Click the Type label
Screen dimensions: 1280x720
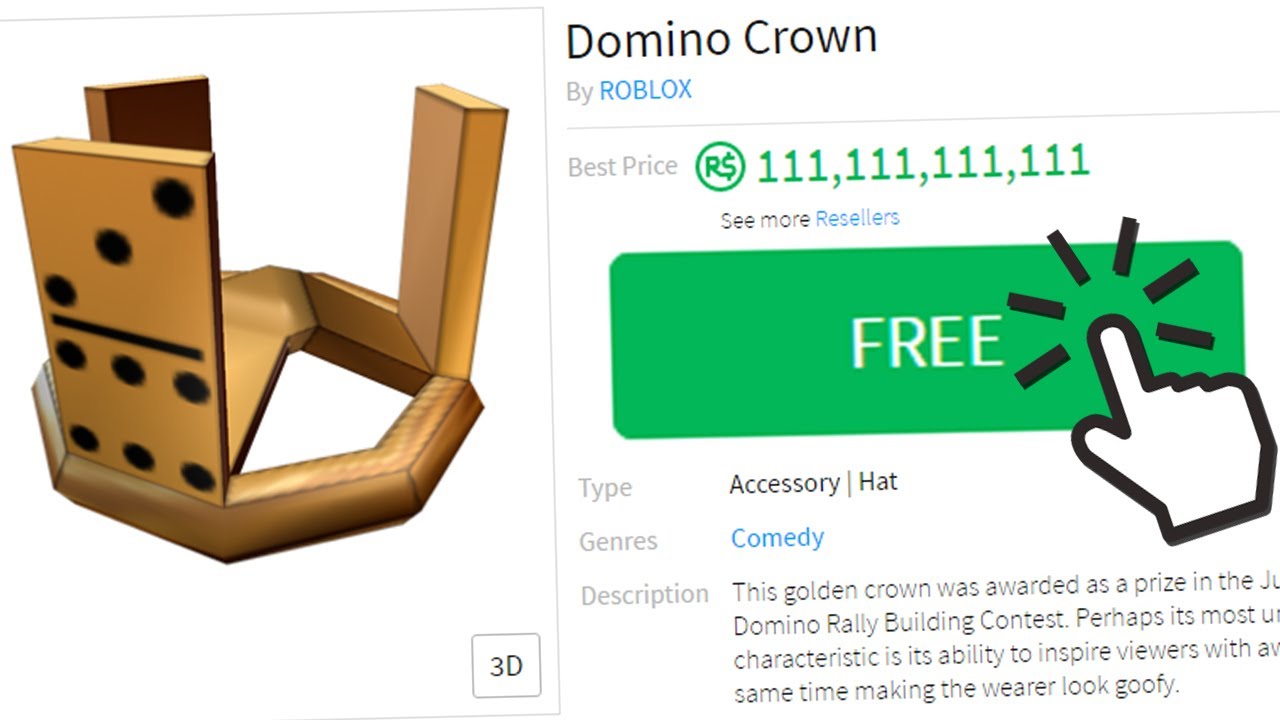[605, 488]
